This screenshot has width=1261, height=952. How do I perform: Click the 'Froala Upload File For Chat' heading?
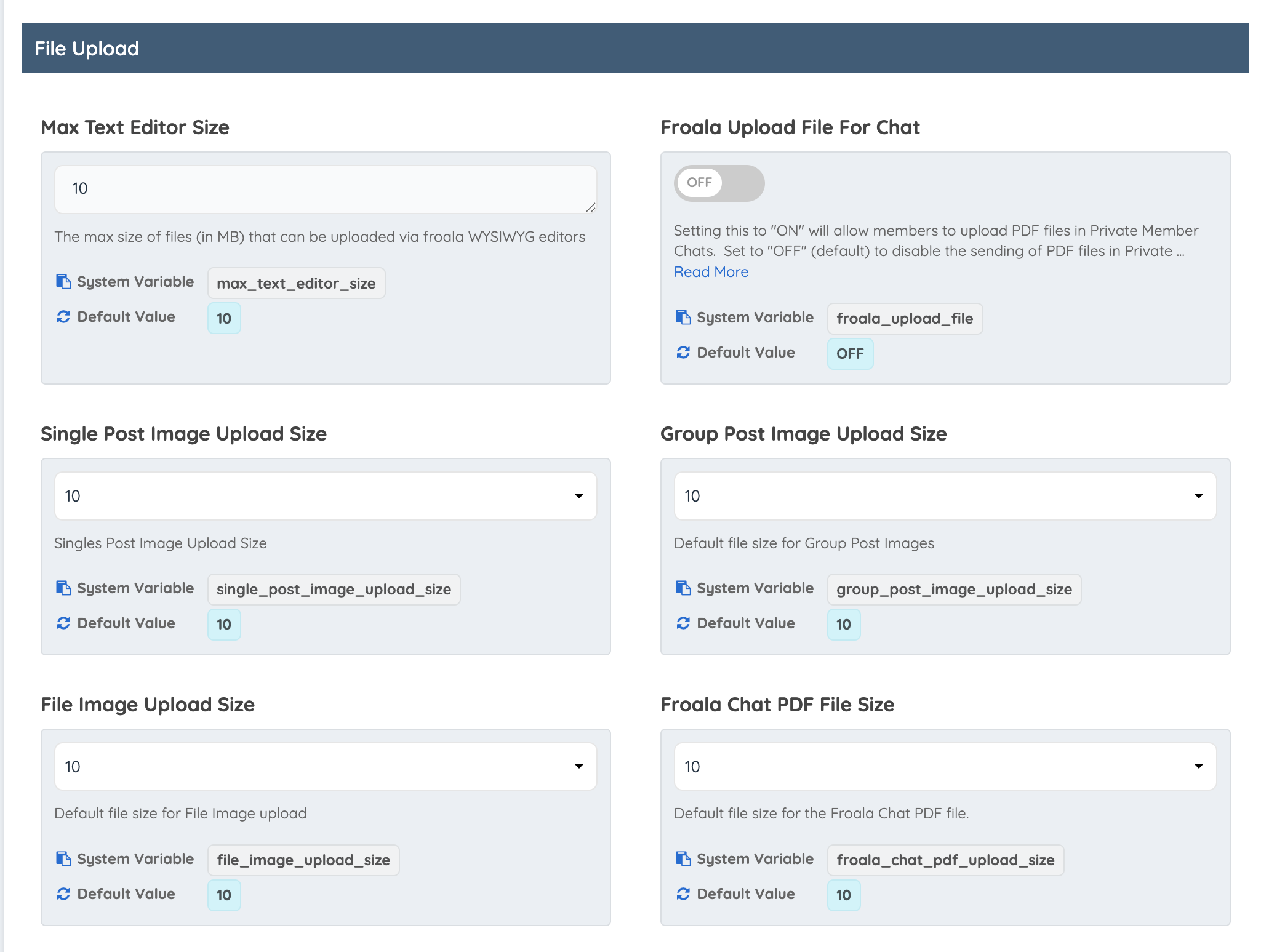pos(790,127)
